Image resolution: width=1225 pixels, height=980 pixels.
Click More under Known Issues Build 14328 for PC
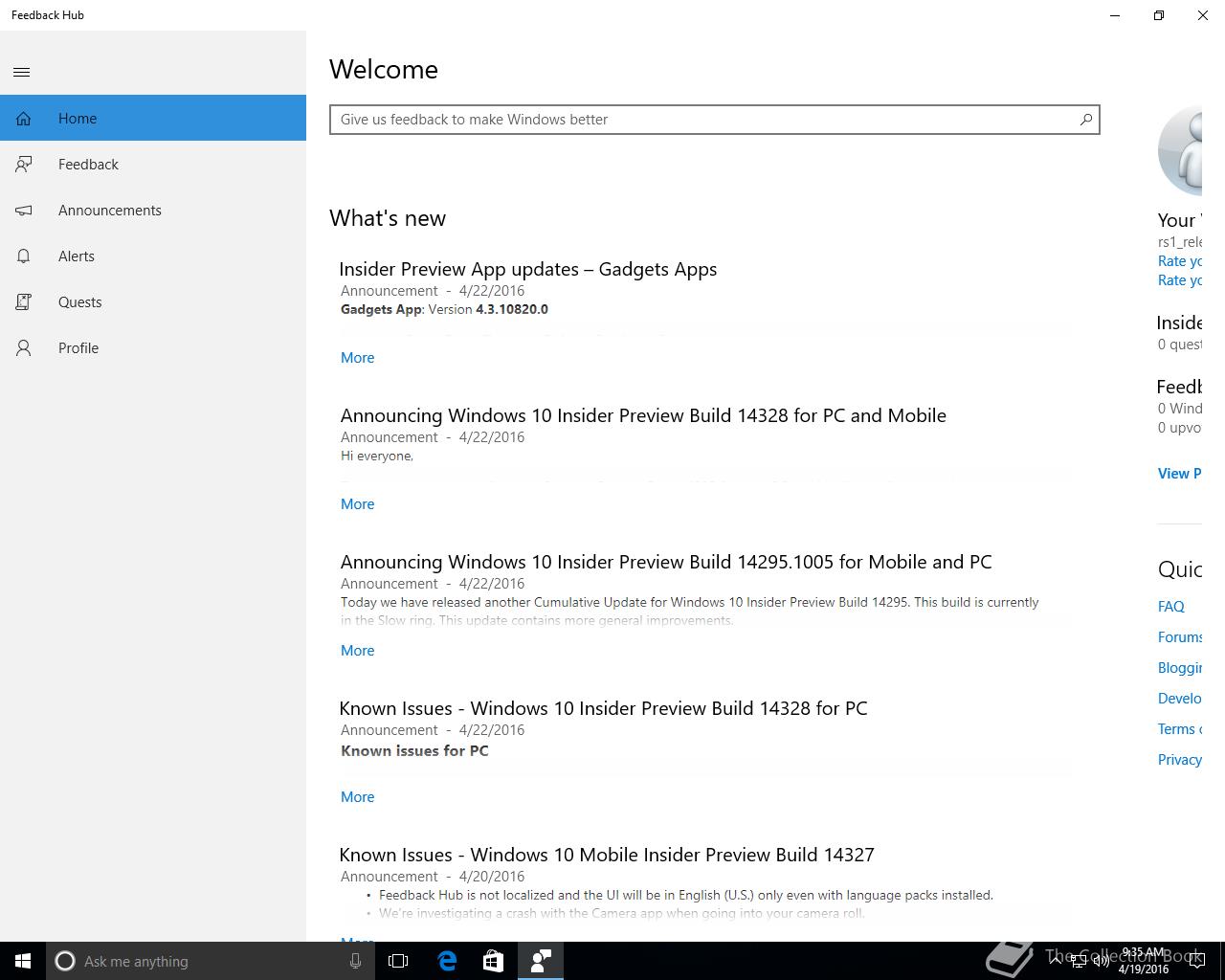click(357, 797)
